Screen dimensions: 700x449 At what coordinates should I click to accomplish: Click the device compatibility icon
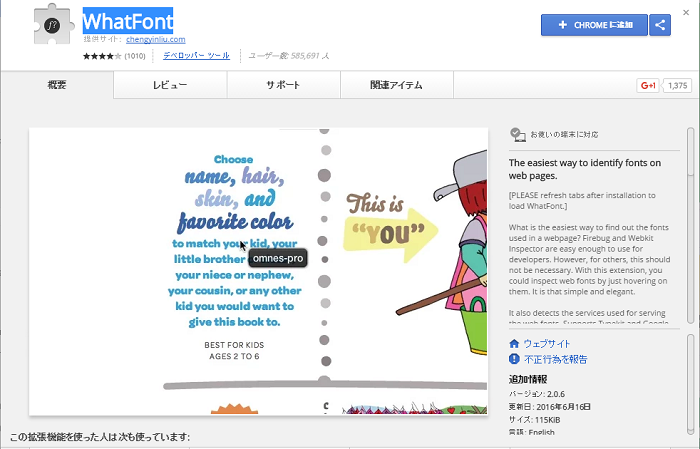[x=517, y=134]
